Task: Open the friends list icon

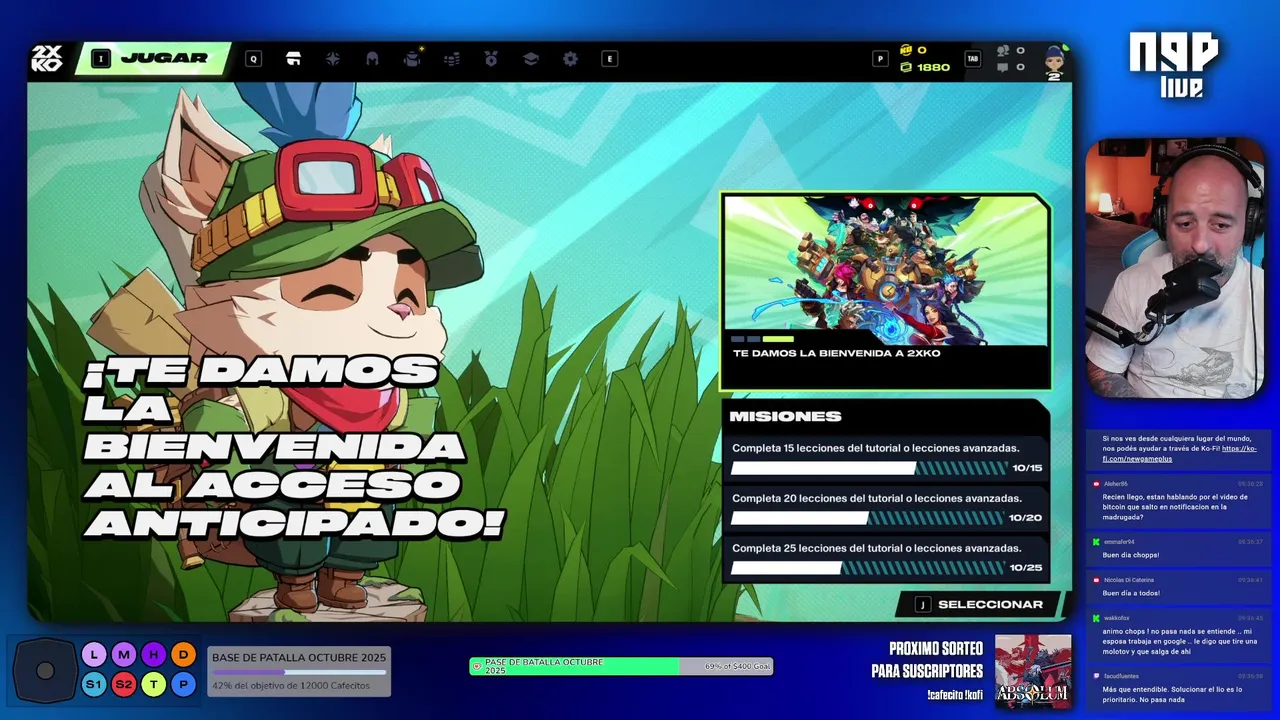Action: click(x=1003, y=50)
